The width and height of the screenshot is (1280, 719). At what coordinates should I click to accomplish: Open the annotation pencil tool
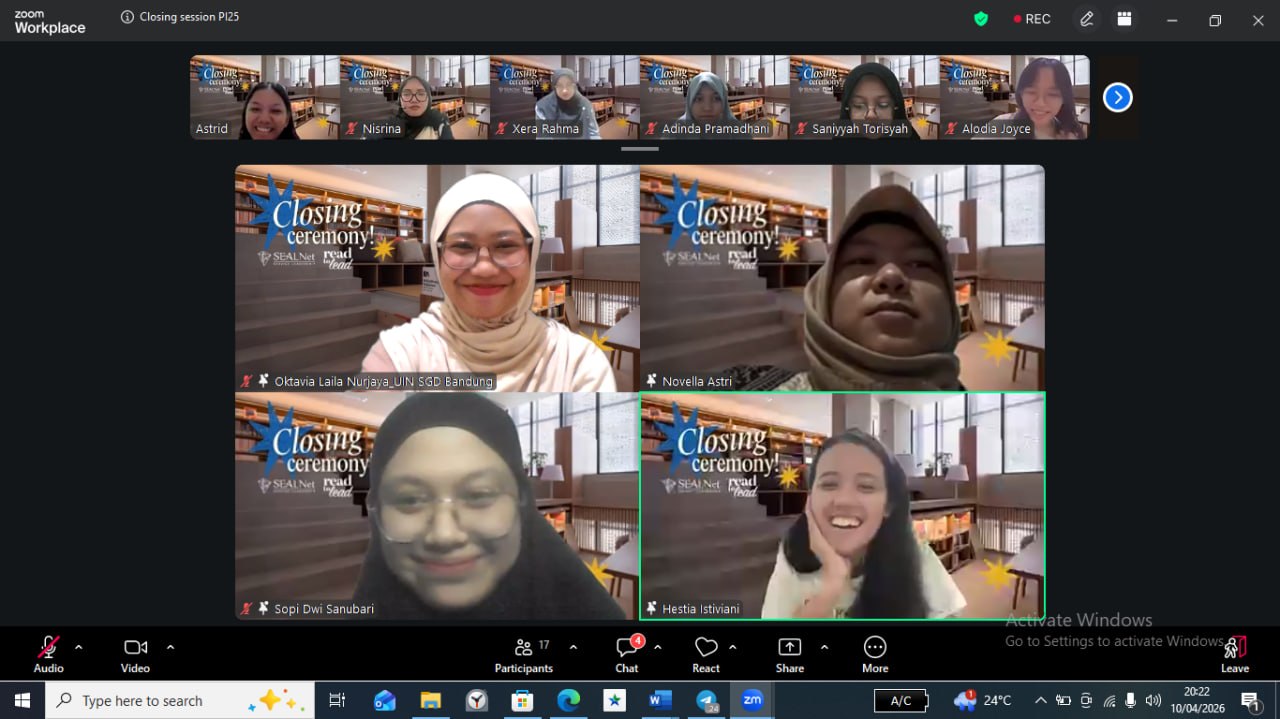coord(1087,19)
